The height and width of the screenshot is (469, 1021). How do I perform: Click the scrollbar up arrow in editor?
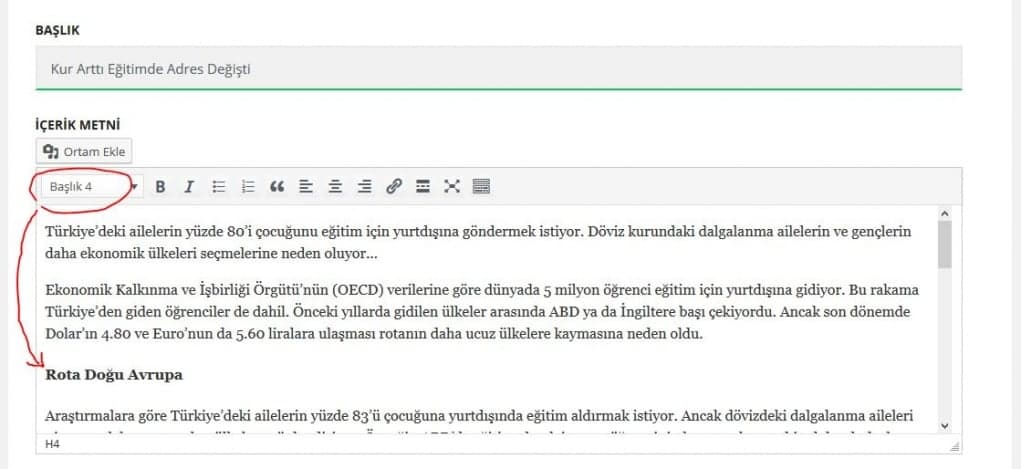[x=945, y=214]
